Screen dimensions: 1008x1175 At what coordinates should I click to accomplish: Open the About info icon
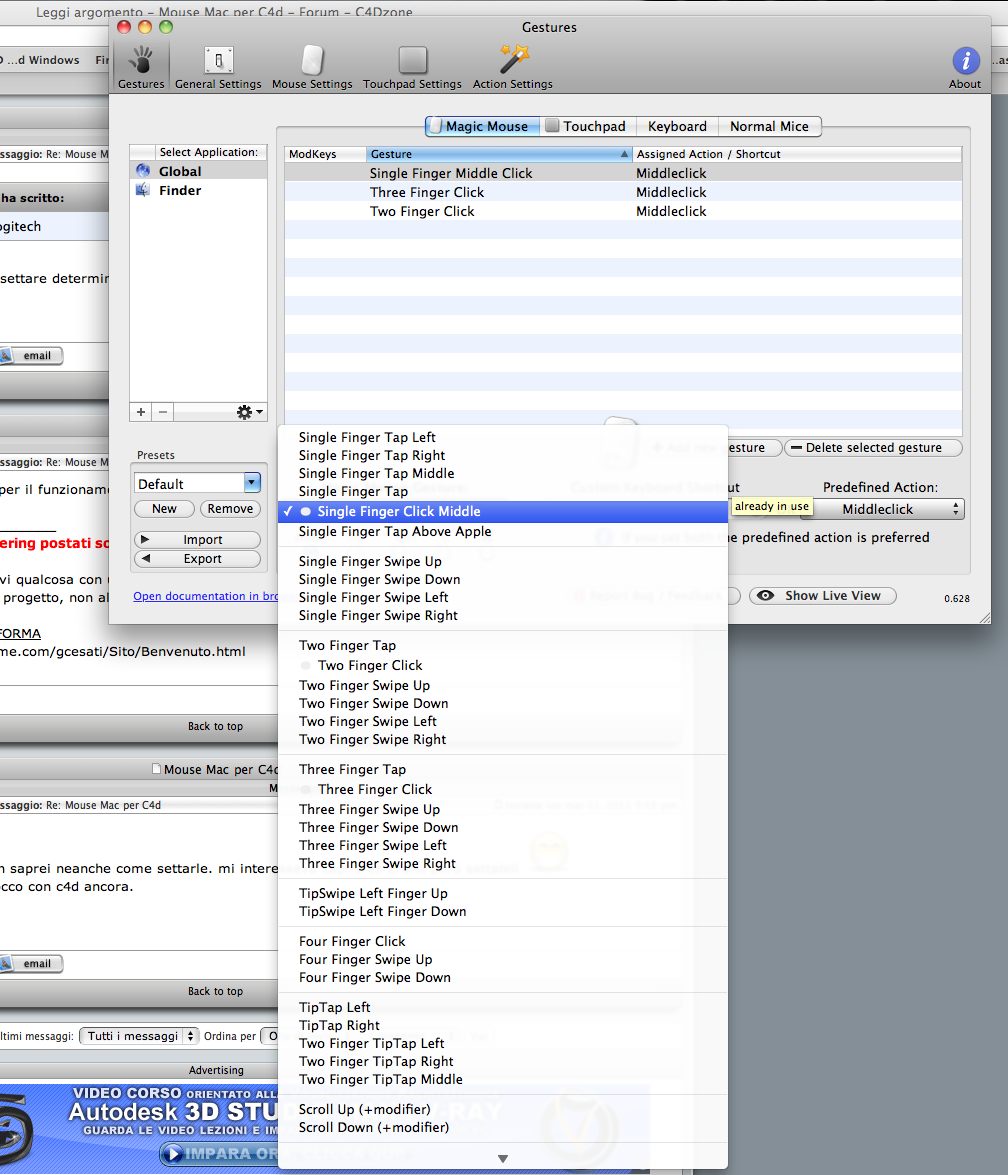point(965,67)
